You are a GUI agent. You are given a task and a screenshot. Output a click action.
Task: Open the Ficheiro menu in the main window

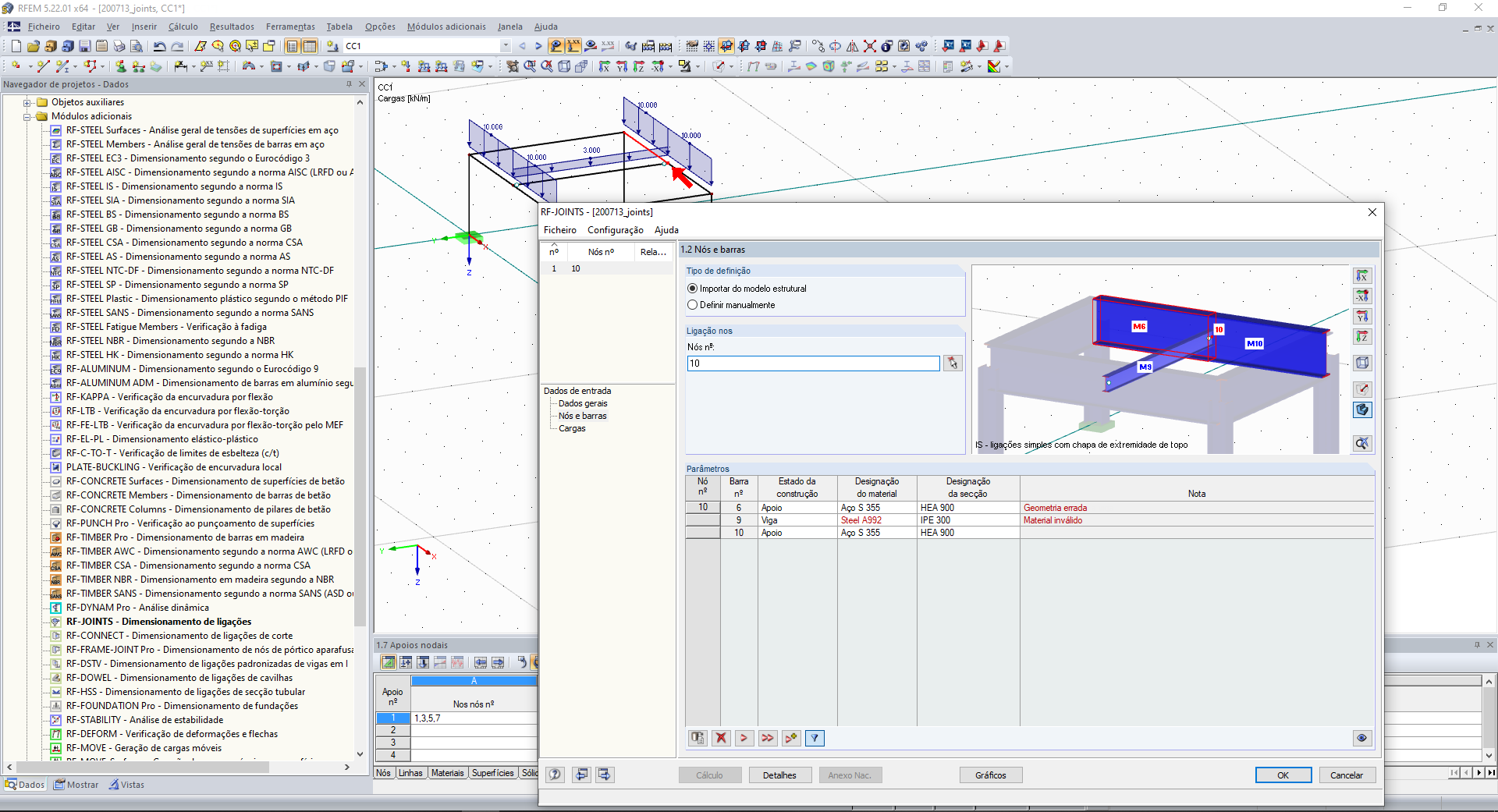point(44,27)
